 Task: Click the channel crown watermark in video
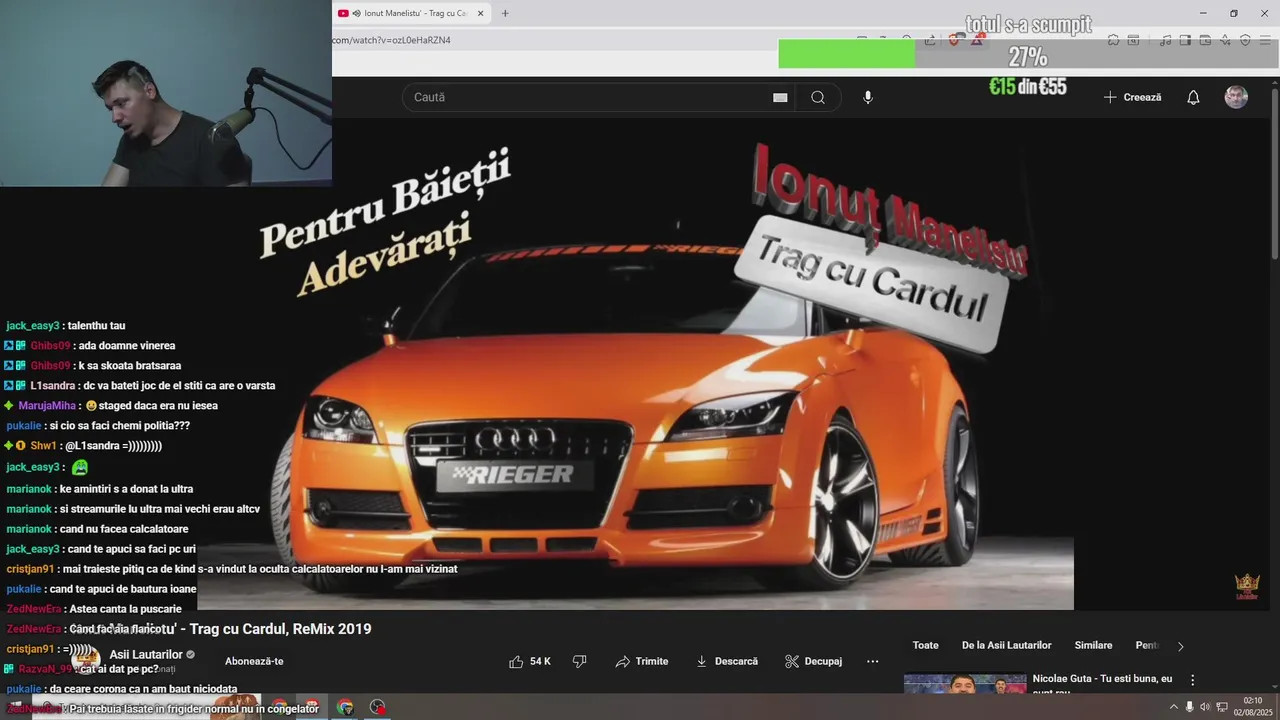tap(1247, 586)
